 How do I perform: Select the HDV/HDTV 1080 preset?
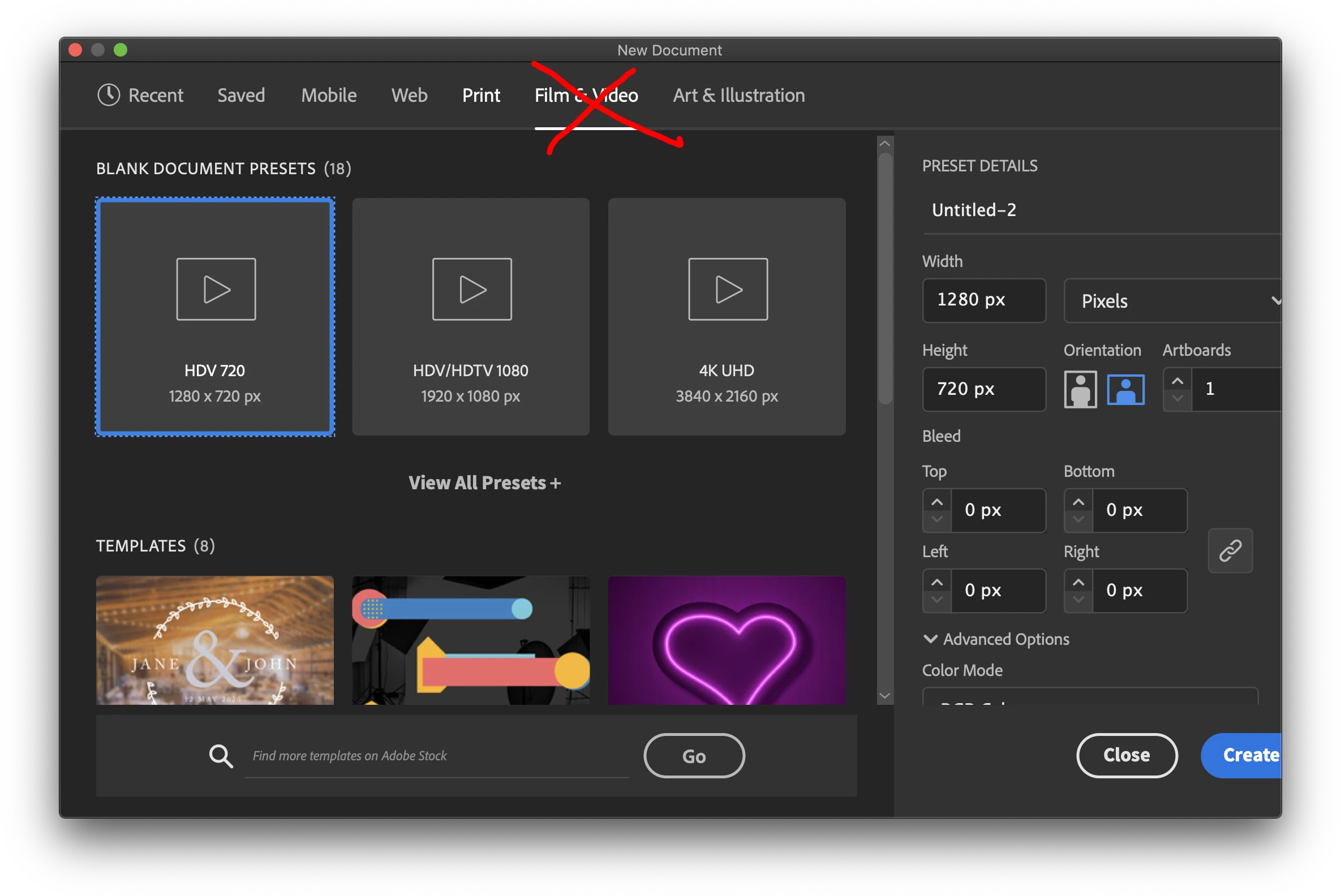coord(470,317)
